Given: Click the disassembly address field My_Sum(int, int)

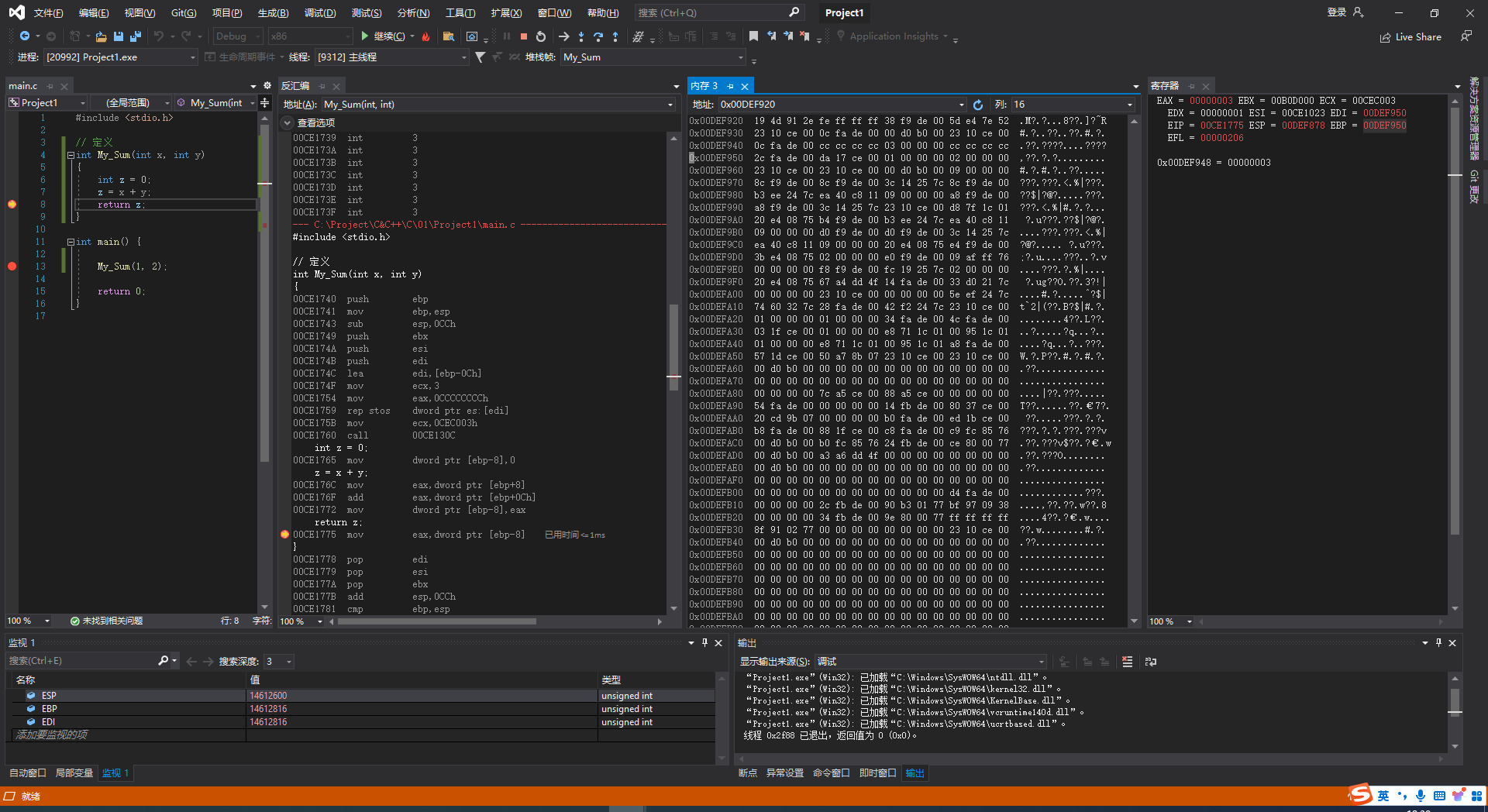Looking at the screenshot, I should pos(498,105).
